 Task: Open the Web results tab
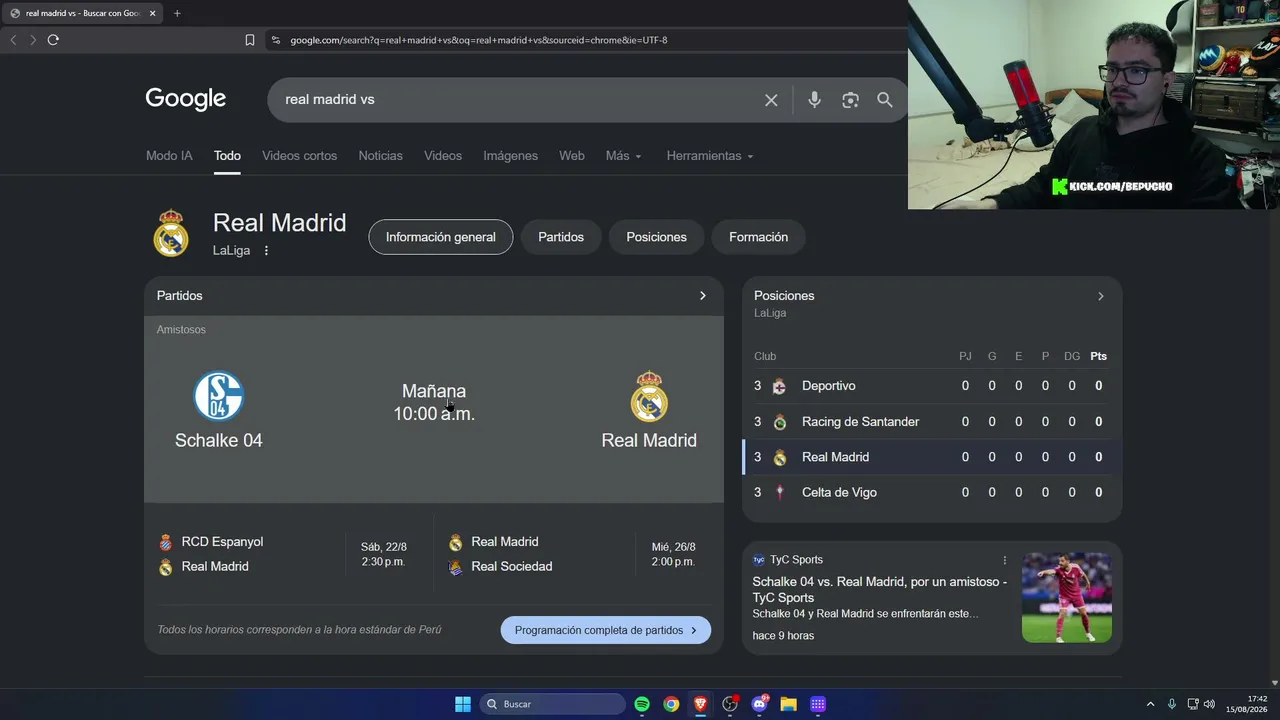tap(572, 156)
